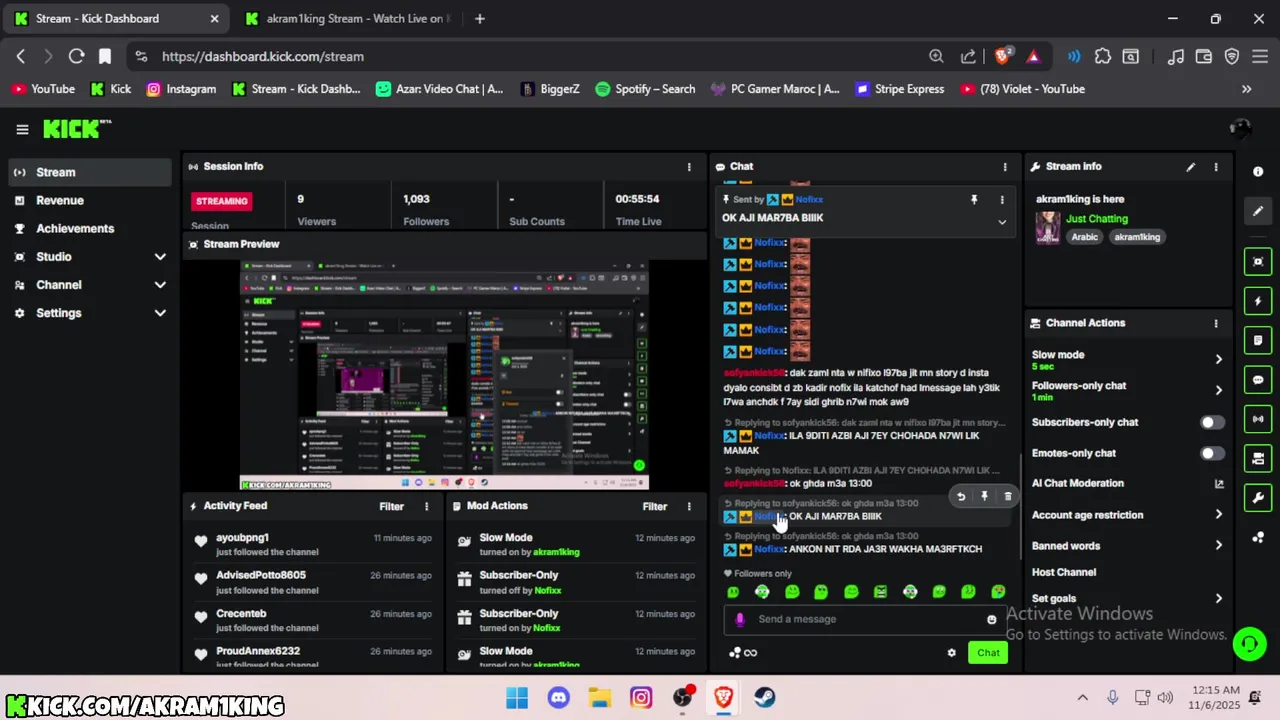Open the Mod Actions three-dot menu
This screenshot has width=1280, height=720.
[689, 506]
